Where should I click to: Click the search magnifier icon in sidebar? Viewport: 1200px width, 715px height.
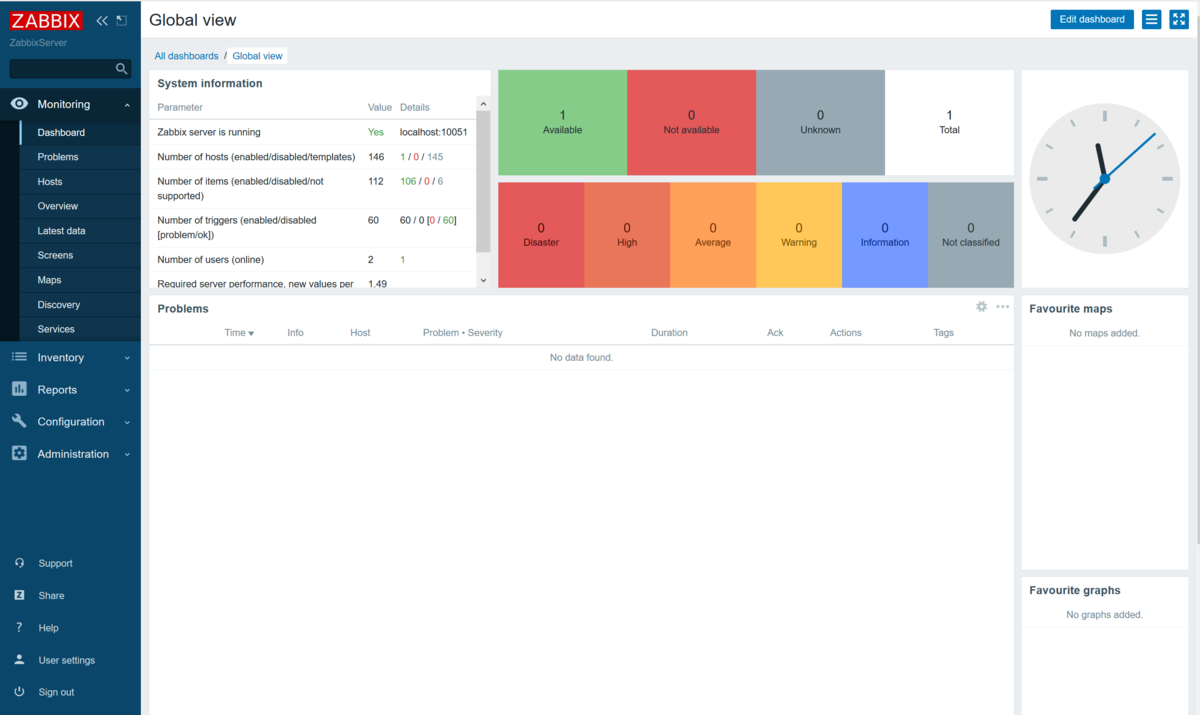[x=122, y=69]
